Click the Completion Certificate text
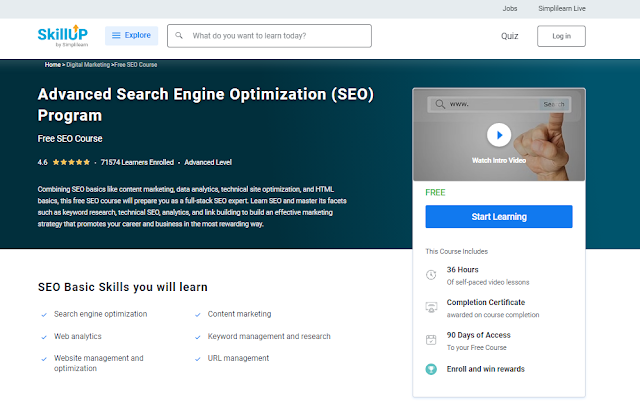640x416 pixels. click(x=486, y=302)
